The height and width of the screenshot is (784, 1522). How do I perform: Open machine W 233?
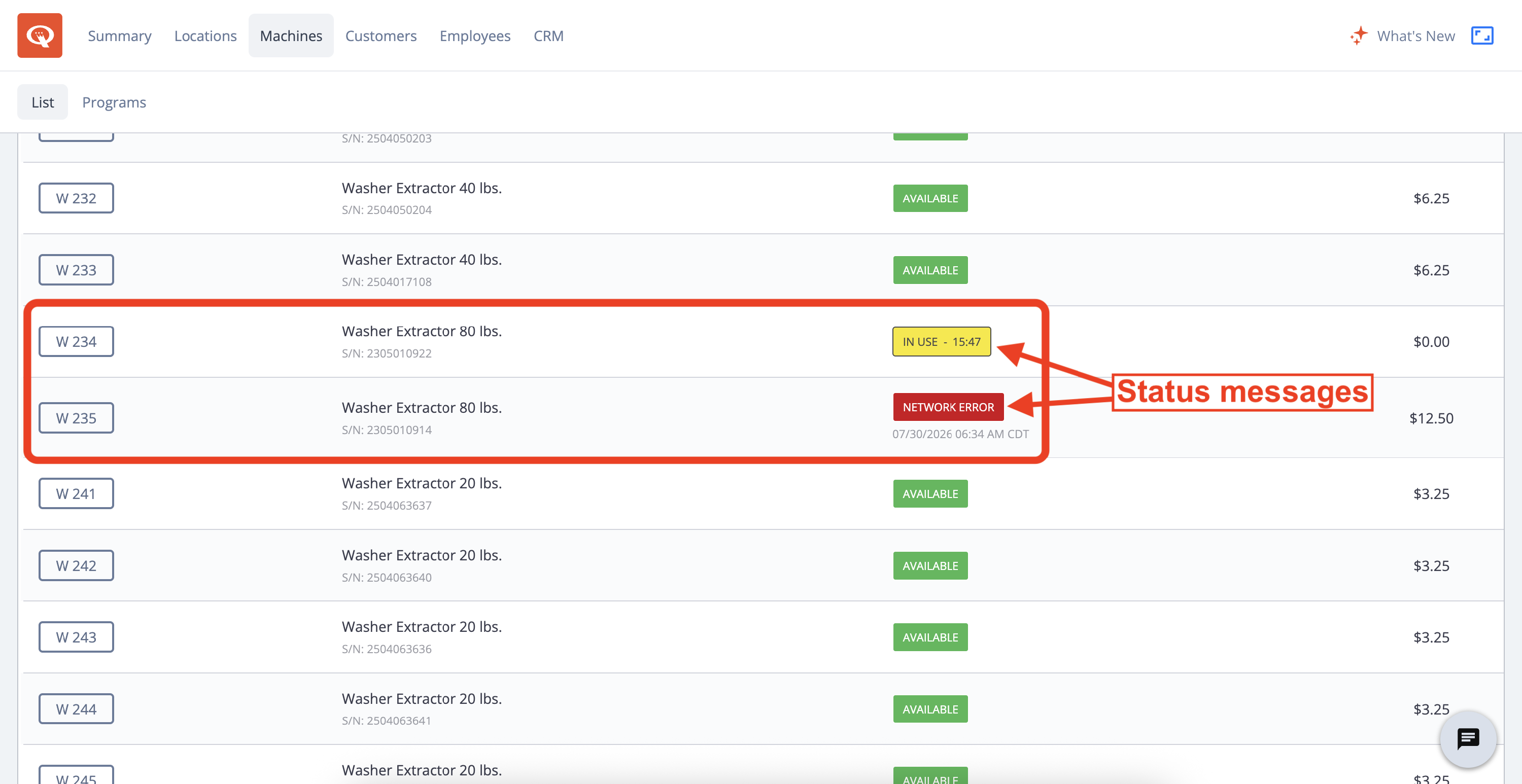click(x=76, y=270)
